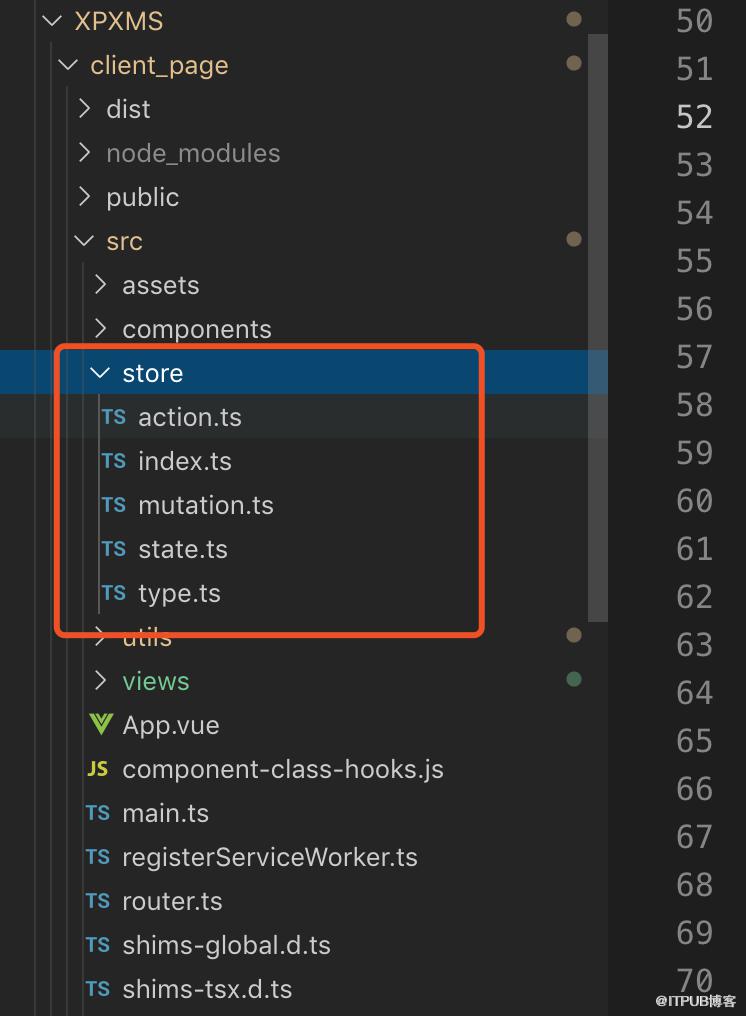This screenshot has width=746, height=1016.
Task: Open the mutation.ts file
Action: (206, 505)
